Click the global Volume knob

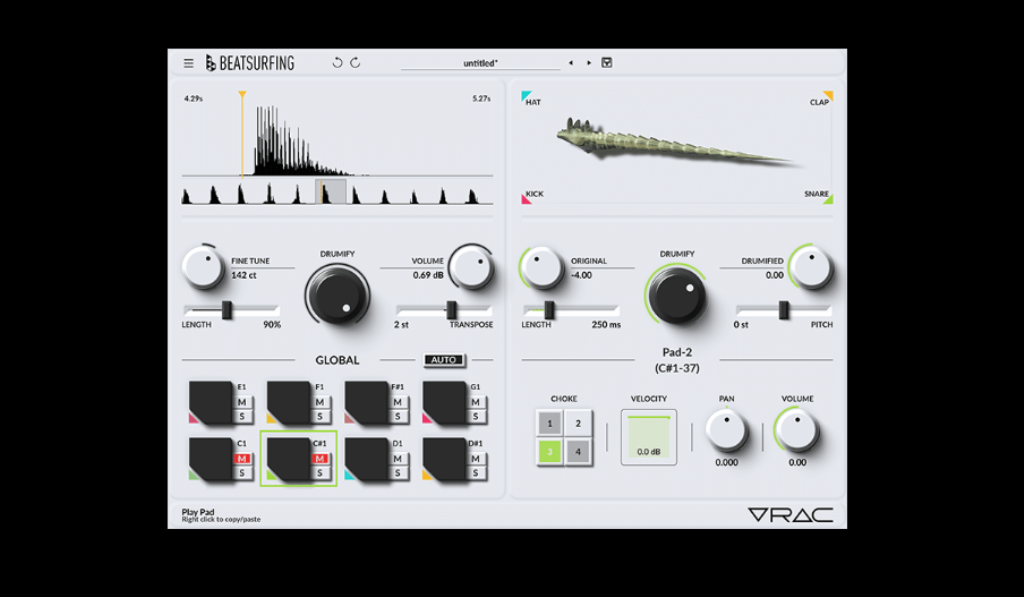(471, 268)
